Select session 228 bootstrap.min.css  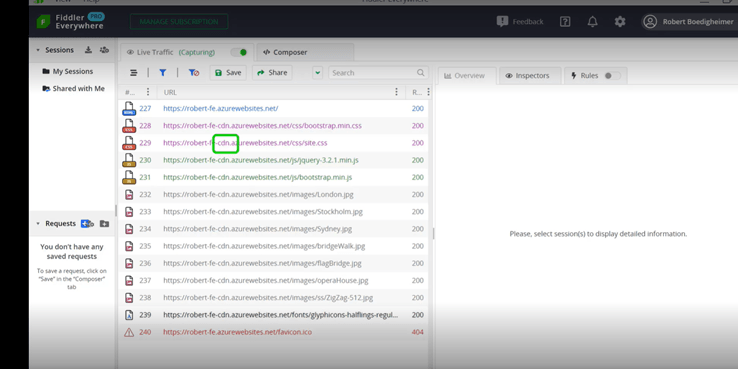pos(273,126)
